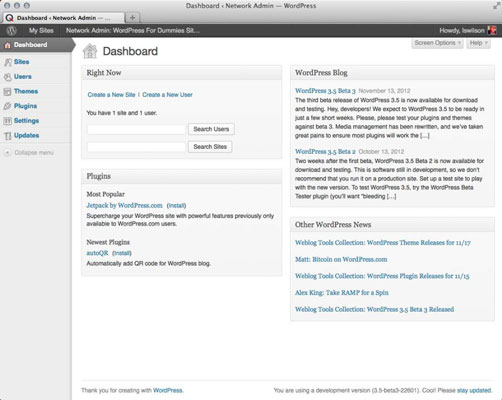Image resolution: width=502 pixels, height=400 pixels.
Task: Click the Users icon in sidebar
Action: [7, 77]
